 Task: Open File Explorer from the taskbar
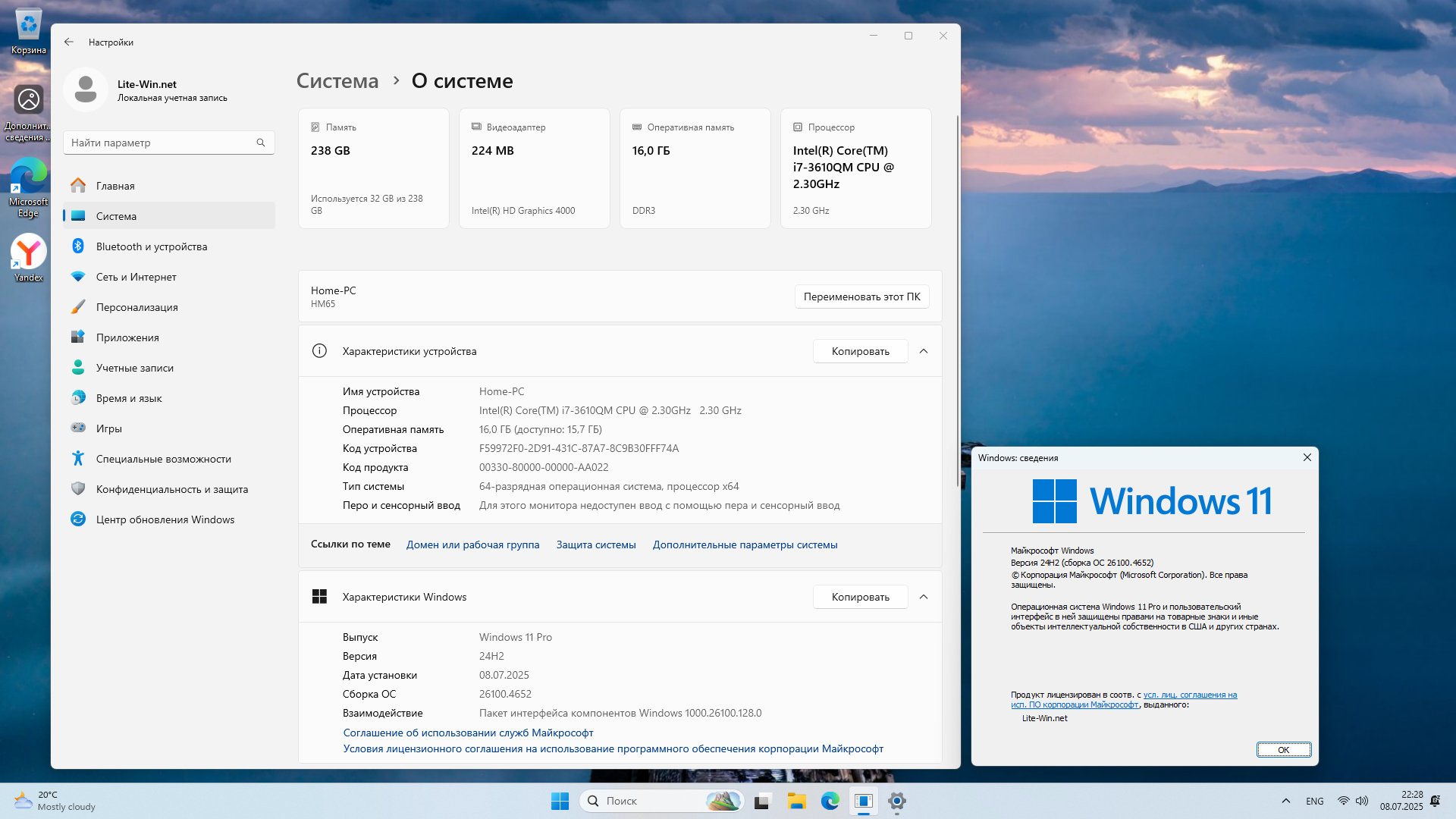(796, 801)
